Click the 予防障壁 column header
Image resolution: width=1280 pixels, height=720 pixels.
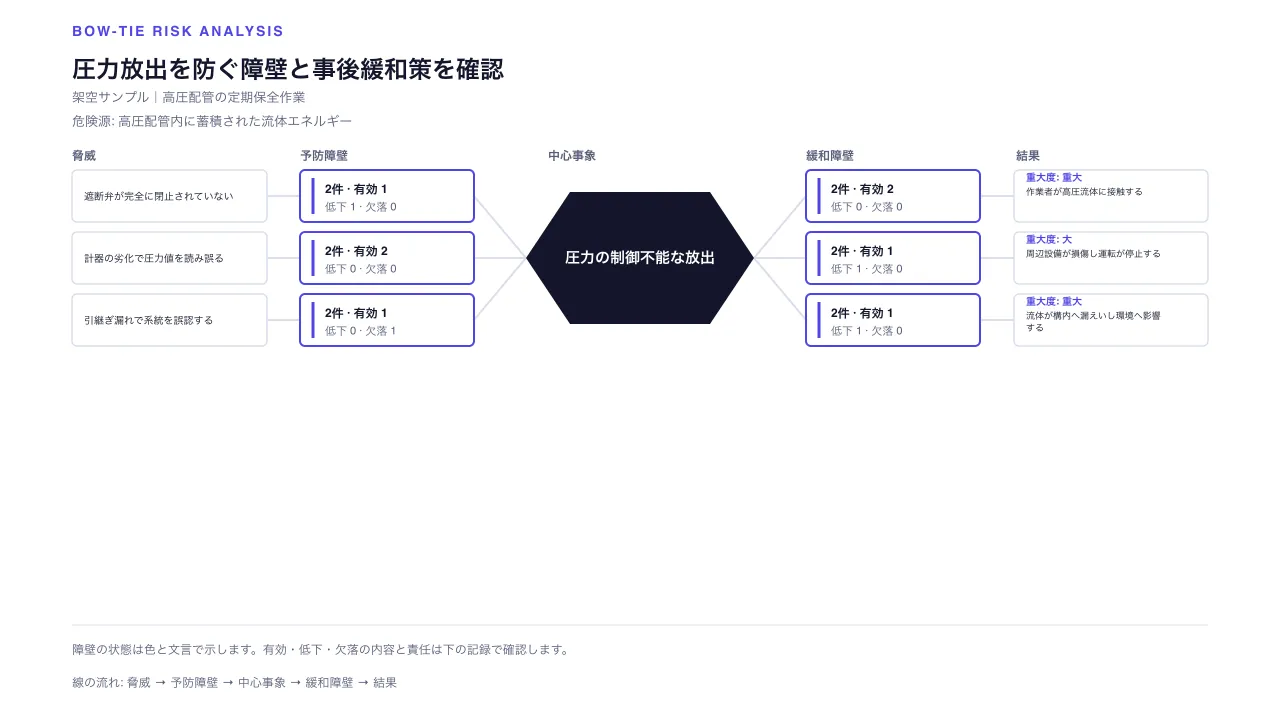324,156
